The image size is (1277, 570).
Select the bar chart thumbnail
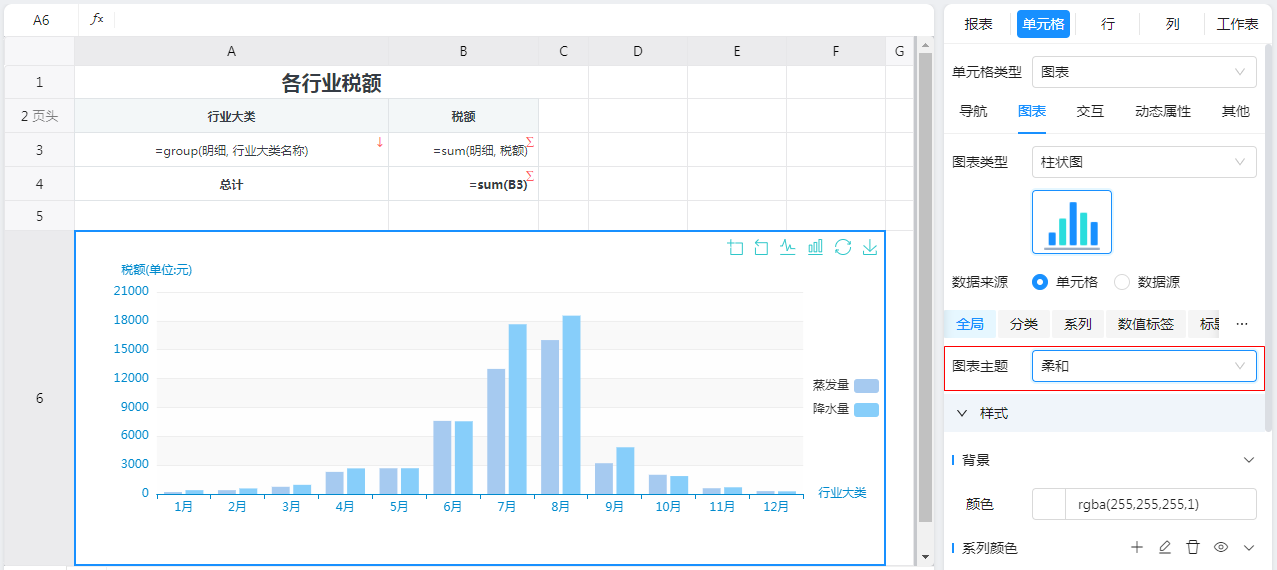(1072, 222)
